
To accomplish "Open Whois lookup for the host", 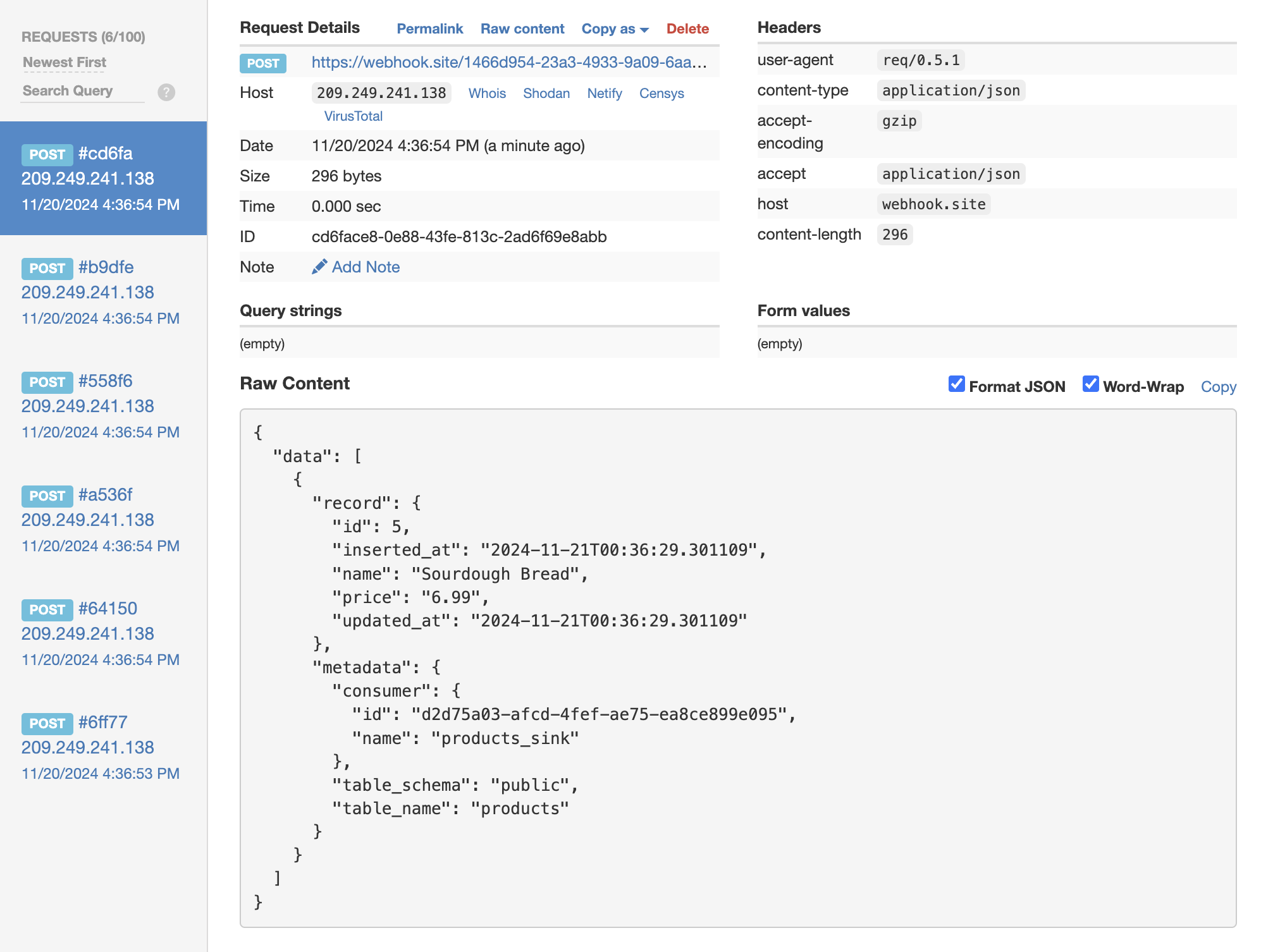I will tap(486, 93).
